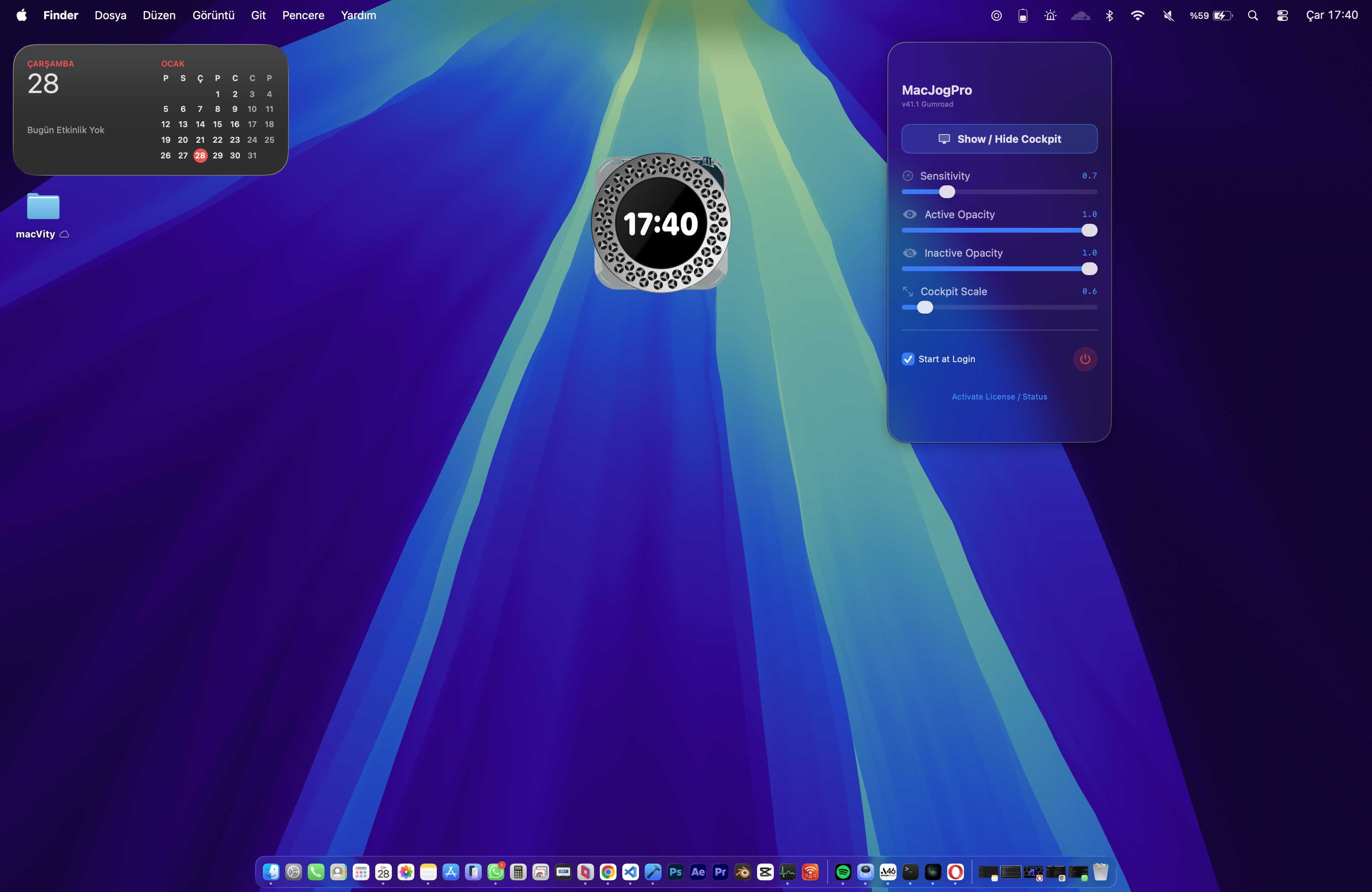The height and width of the screenshot is (892, 1372).
Task: Open Spotlight search in the menu bar
Action: (x=1253, y=15)
